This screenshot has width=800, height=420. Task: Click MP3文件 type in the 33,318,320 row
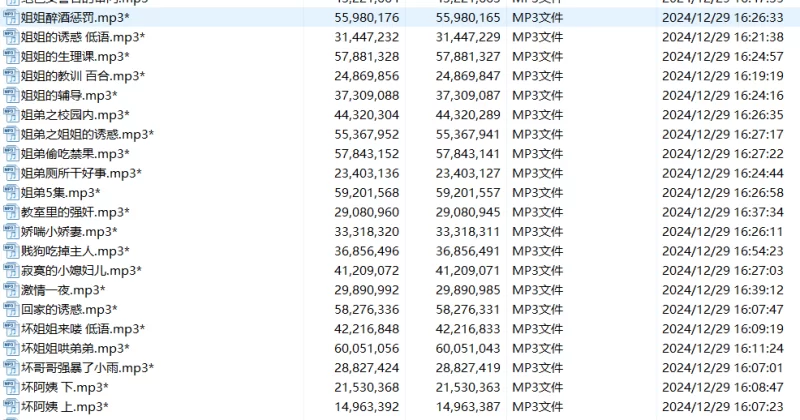coord(538,232)
